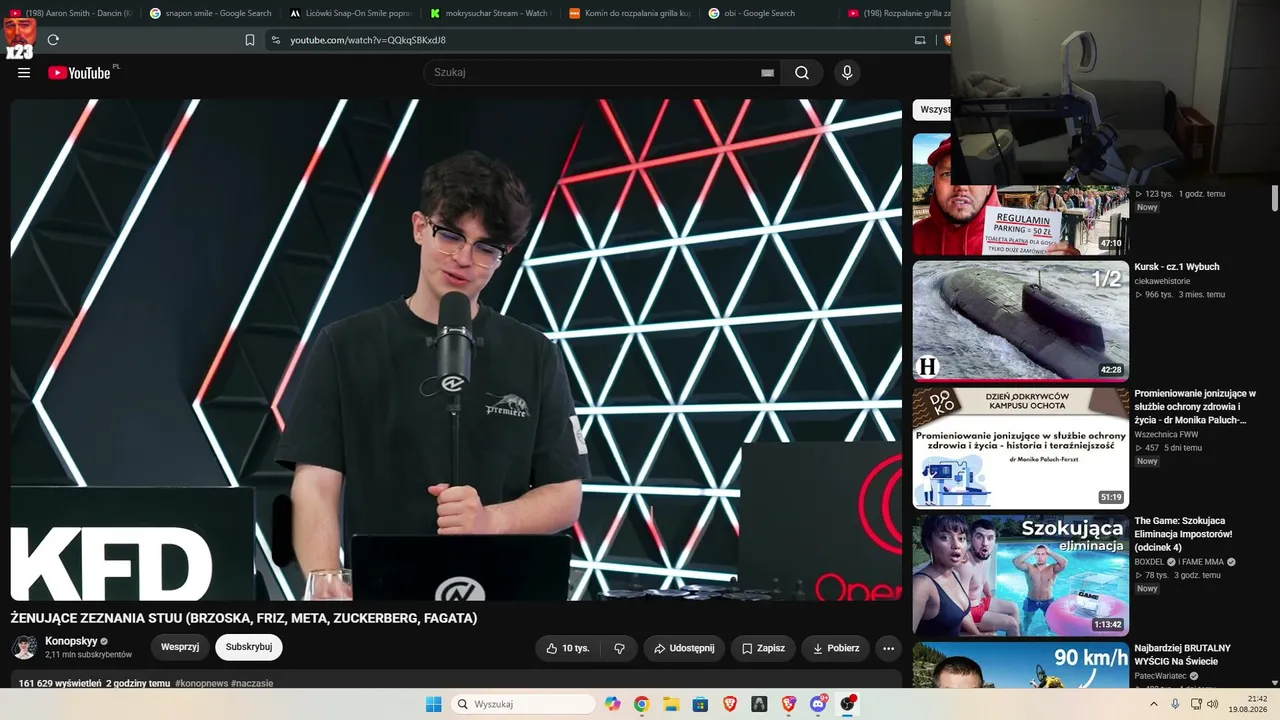Click the on-screen keyboard icon in search box
The image size is (1280, 720).
(767, 73)
